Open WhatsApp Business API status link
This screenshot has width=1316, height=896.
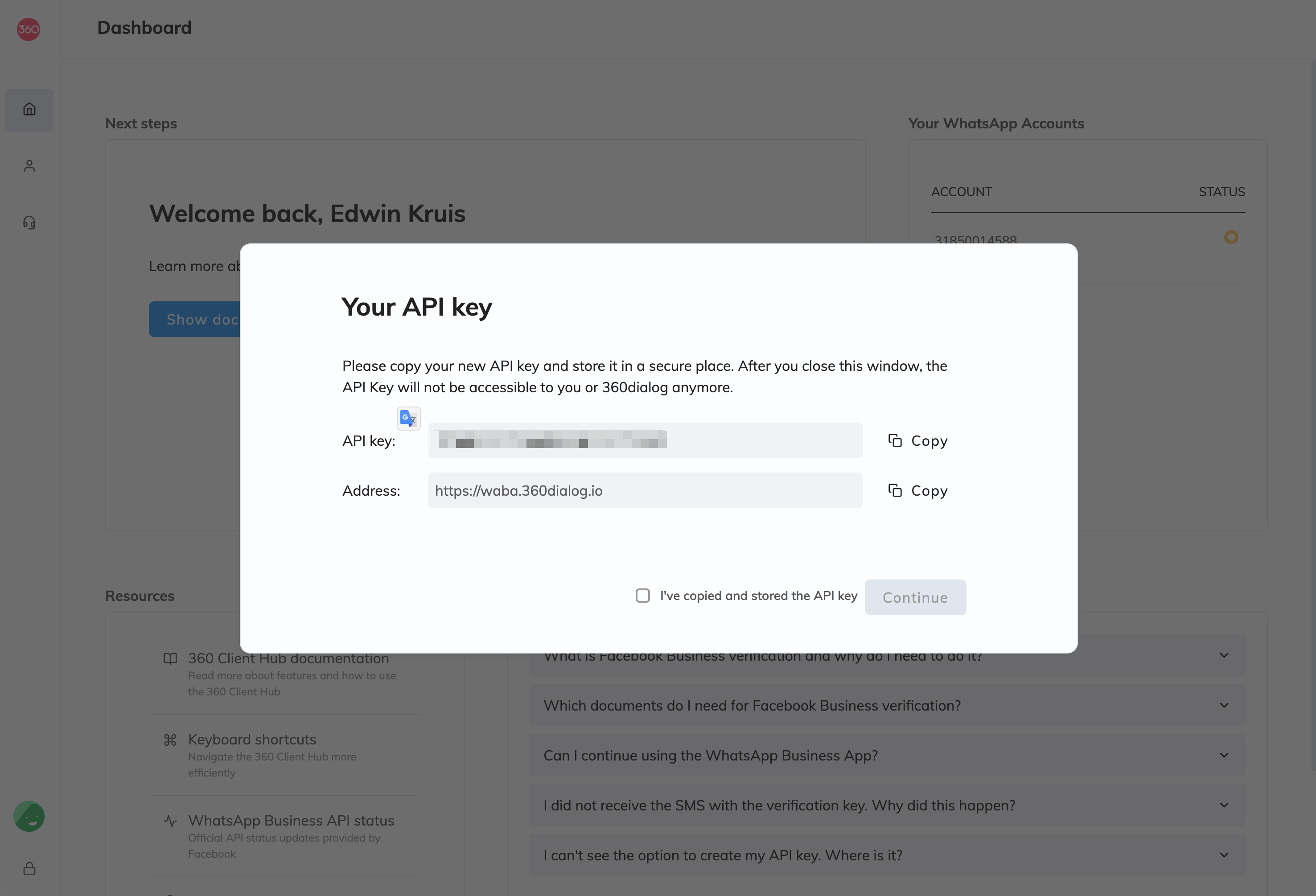point(291,821)
